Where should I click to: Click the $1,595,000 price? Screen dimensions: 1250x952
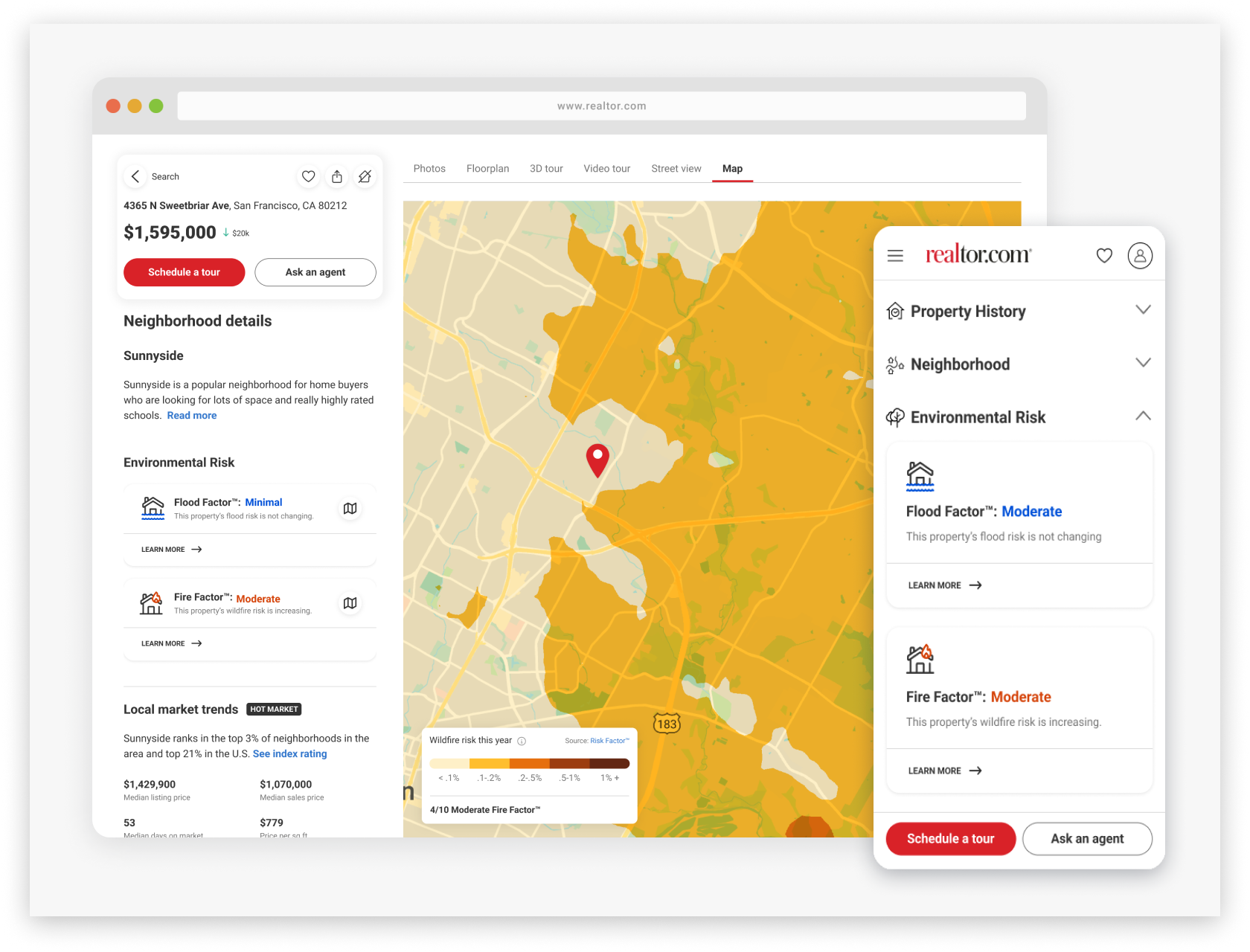tap(170, 233)
